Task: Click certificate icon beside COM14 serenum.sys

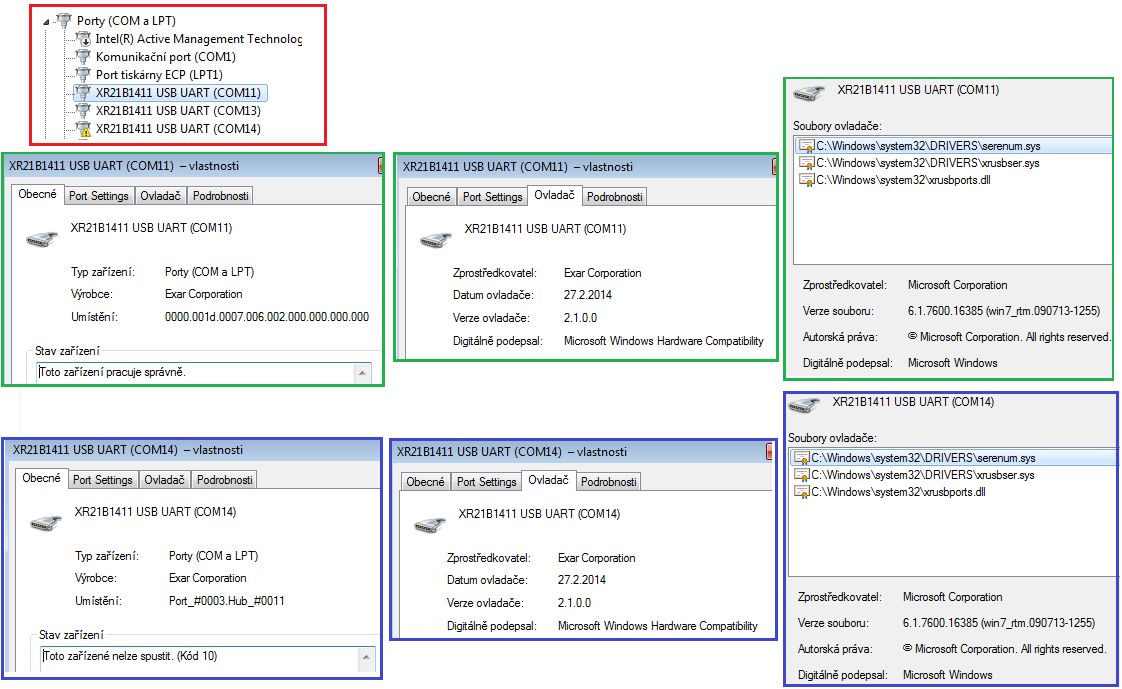Action: tap(801, 458)
